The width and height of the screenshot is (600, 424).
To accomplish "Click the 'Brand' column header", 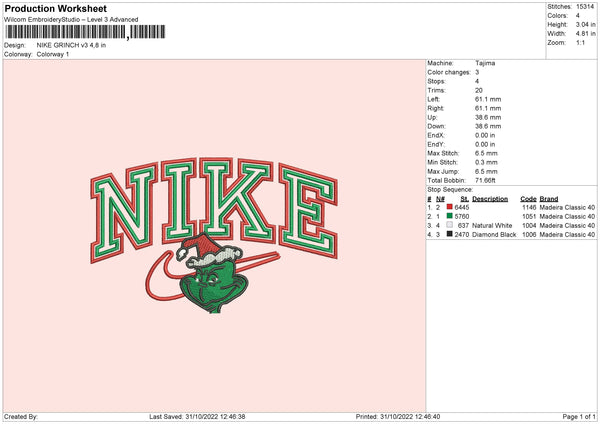I will click(x=549, y=199).
